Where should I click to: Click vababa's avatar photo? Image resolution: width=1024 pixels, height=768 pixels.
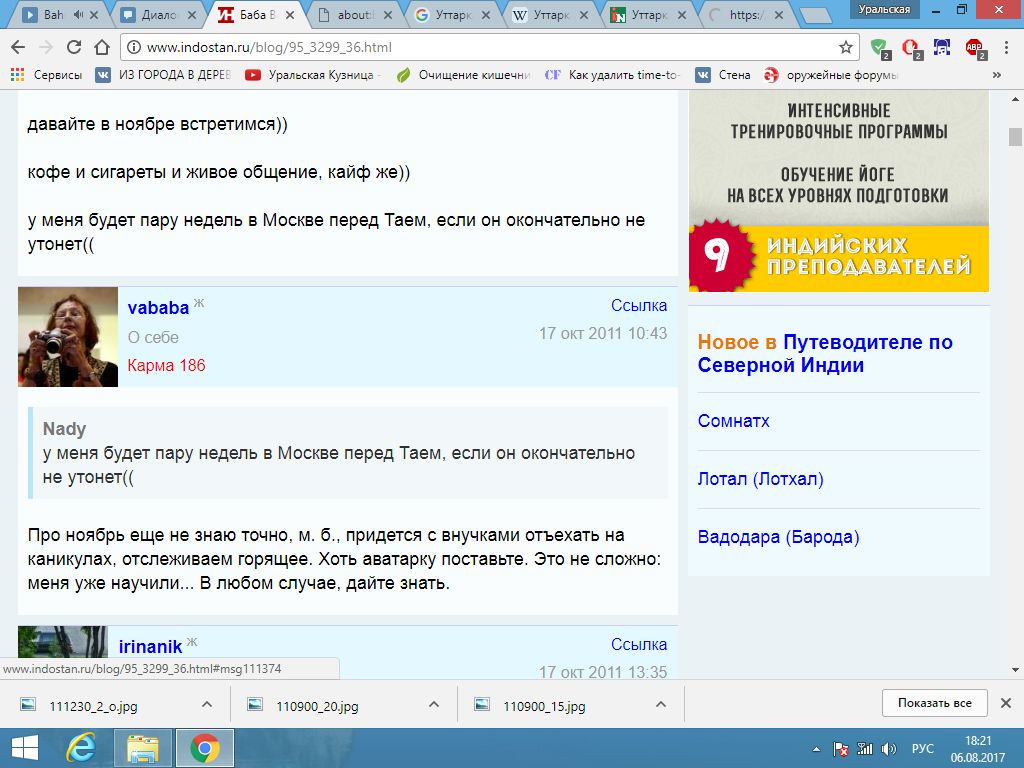(68, 337)
